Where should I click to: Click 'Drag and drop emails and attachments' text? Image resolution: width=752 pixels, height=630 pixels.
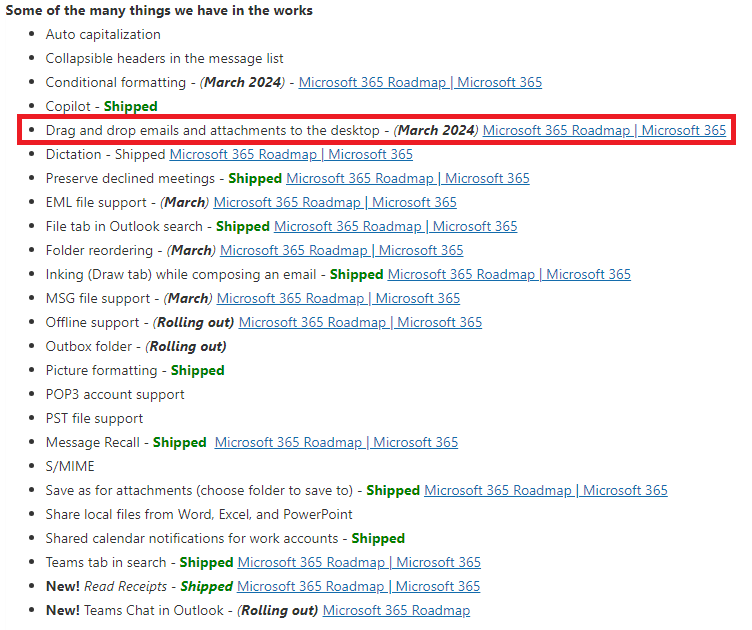(x=212, y=130)
